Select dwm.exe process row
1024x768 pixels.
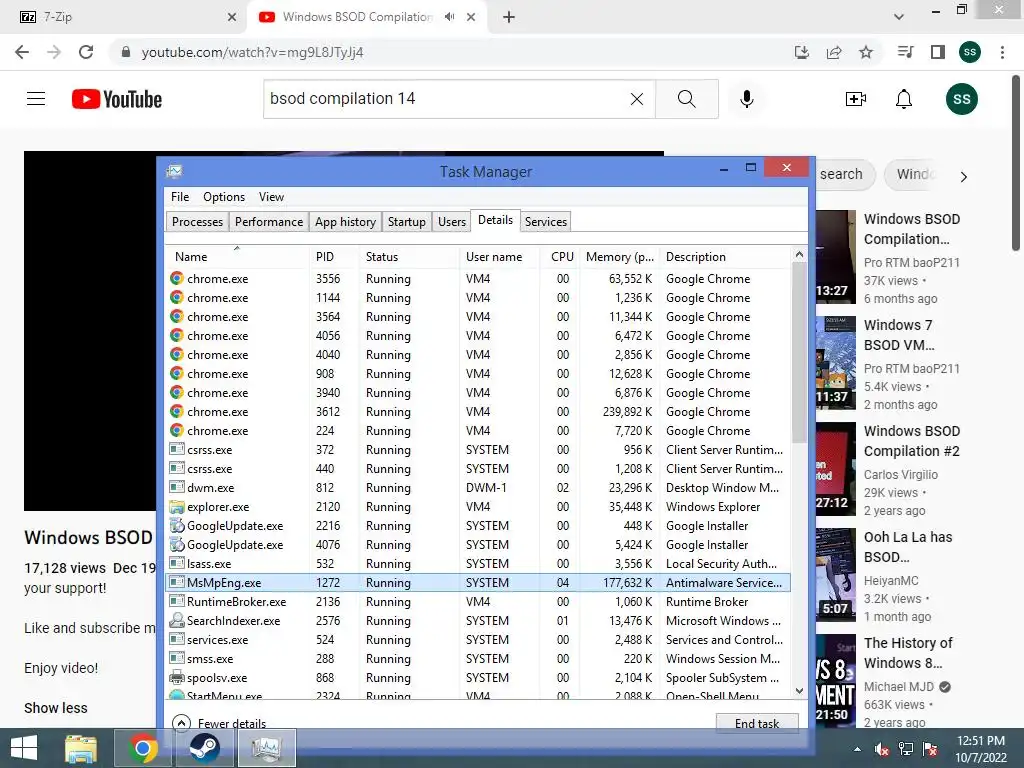click(478, 488)
